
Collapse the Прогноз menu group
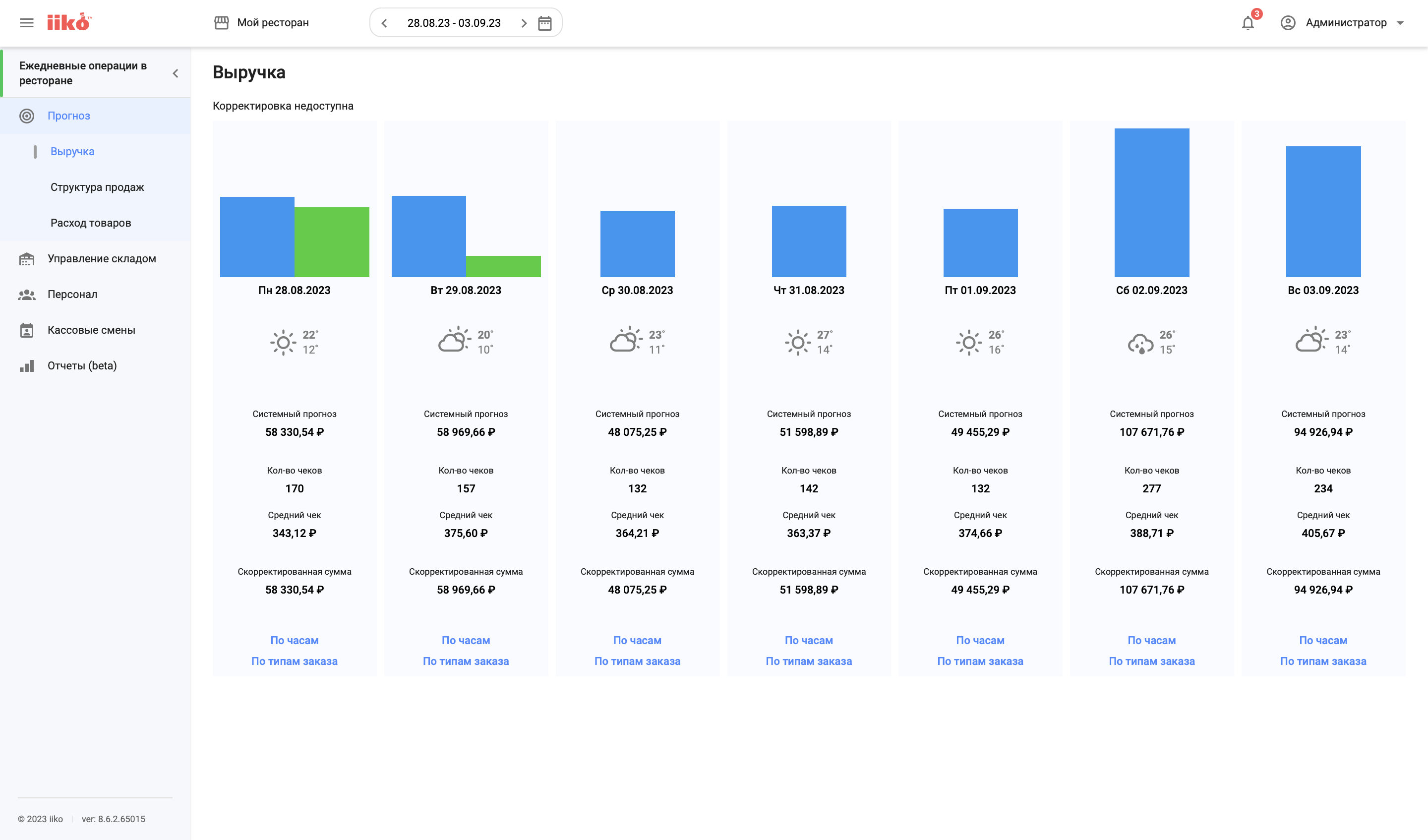[68, 116]
